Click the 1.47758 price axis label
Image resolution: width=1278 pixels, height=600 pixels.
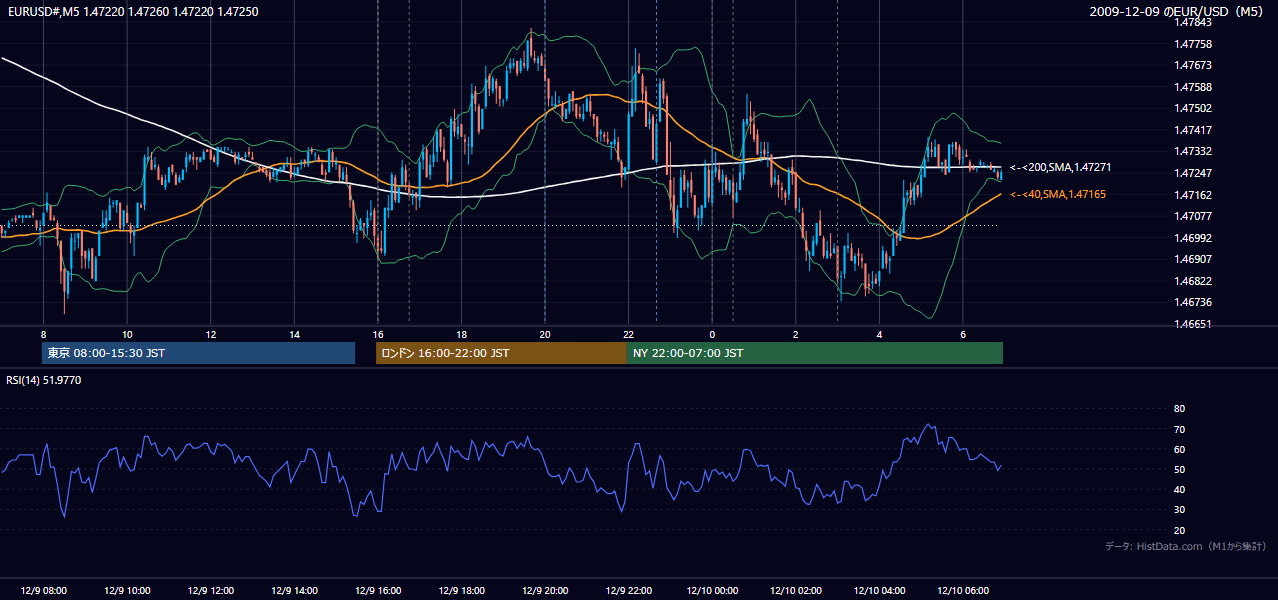click(x=1192, y=44)
